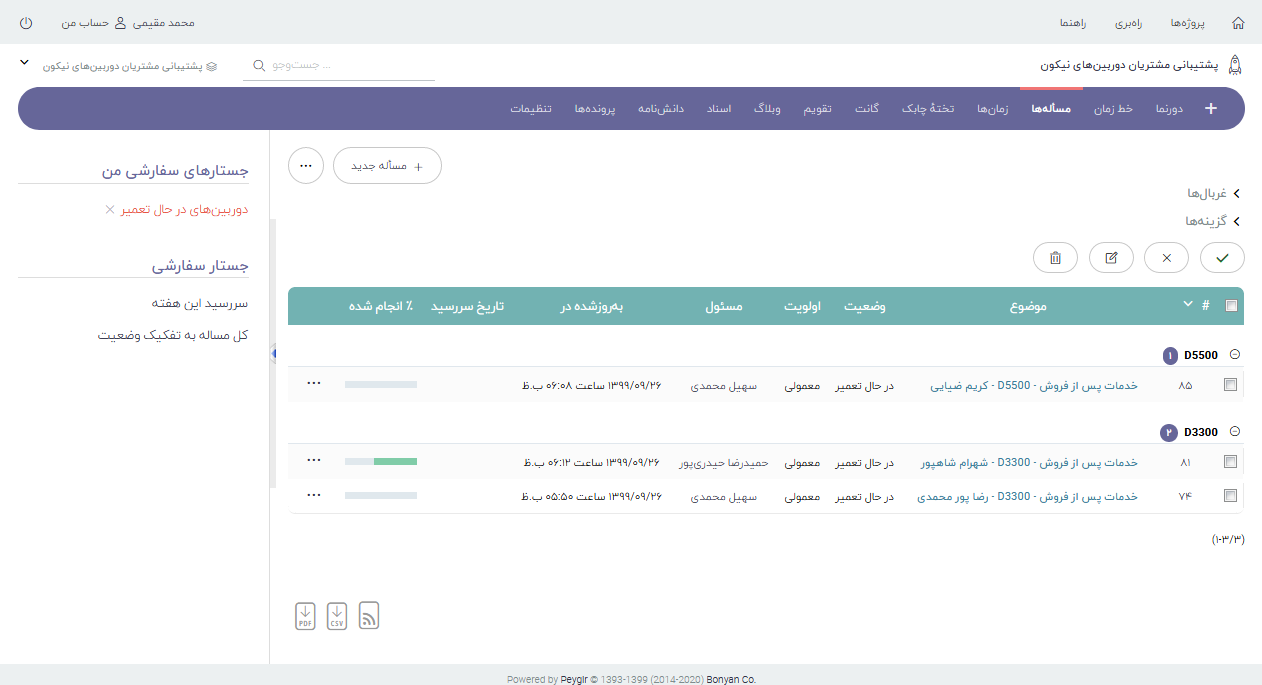Open row actions dots for issue ۷۴
Screen dimensions: 1262x685
[x=314, y=494]
